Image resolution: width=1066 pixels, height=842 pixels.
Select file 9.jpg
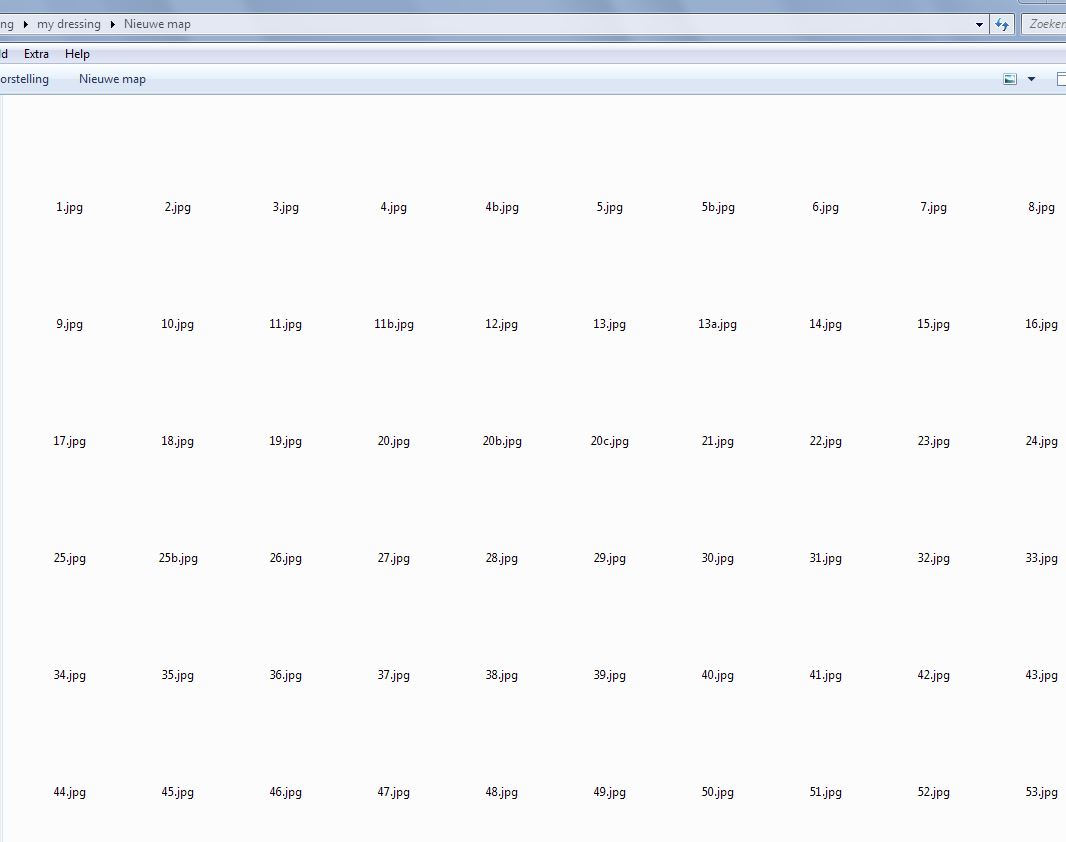pos(69,324)
